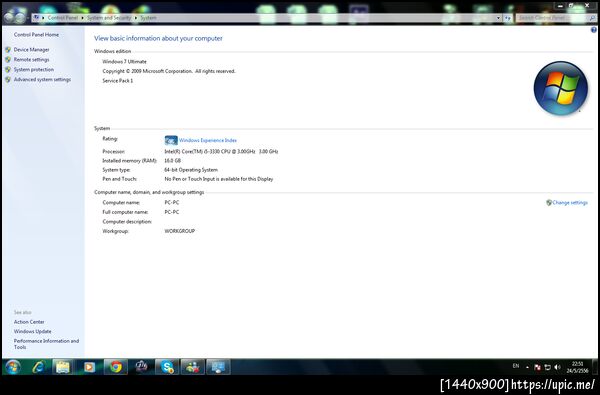This screenshot has height=395, width=600.
Task: Click the EN language indicator
Action: [516, 366]
